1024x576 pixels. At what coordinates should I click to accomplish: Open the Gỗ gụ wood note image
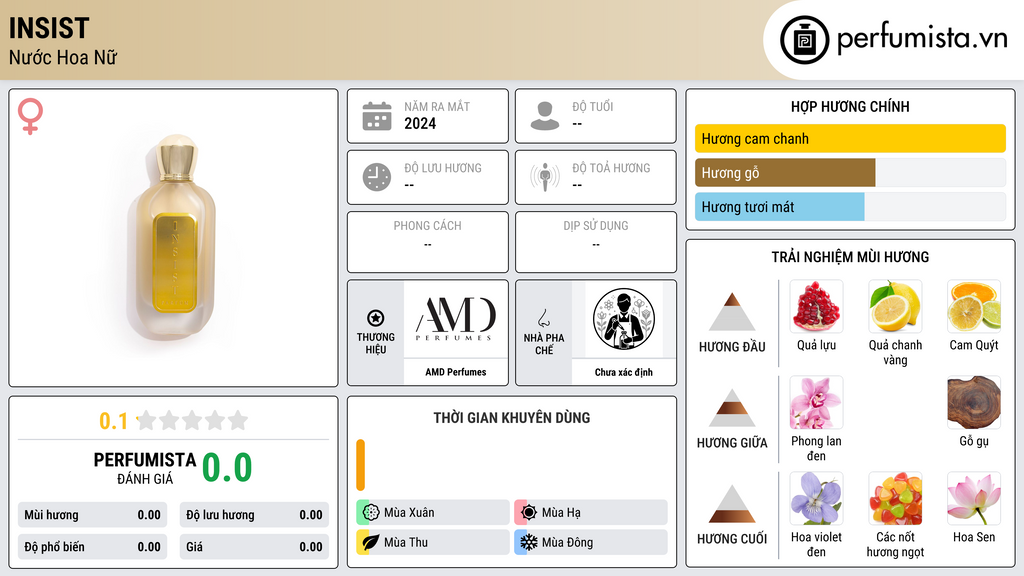point(974,402)
